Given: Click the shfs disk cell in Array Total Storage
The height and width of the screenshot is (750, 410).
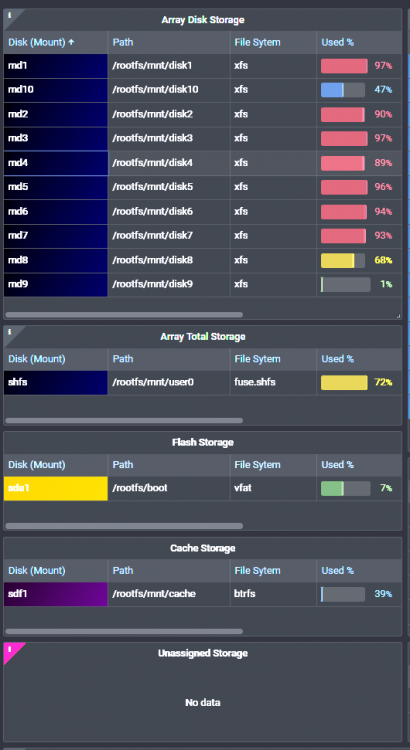Looking at the screenshot, I should tap(55, 382).
